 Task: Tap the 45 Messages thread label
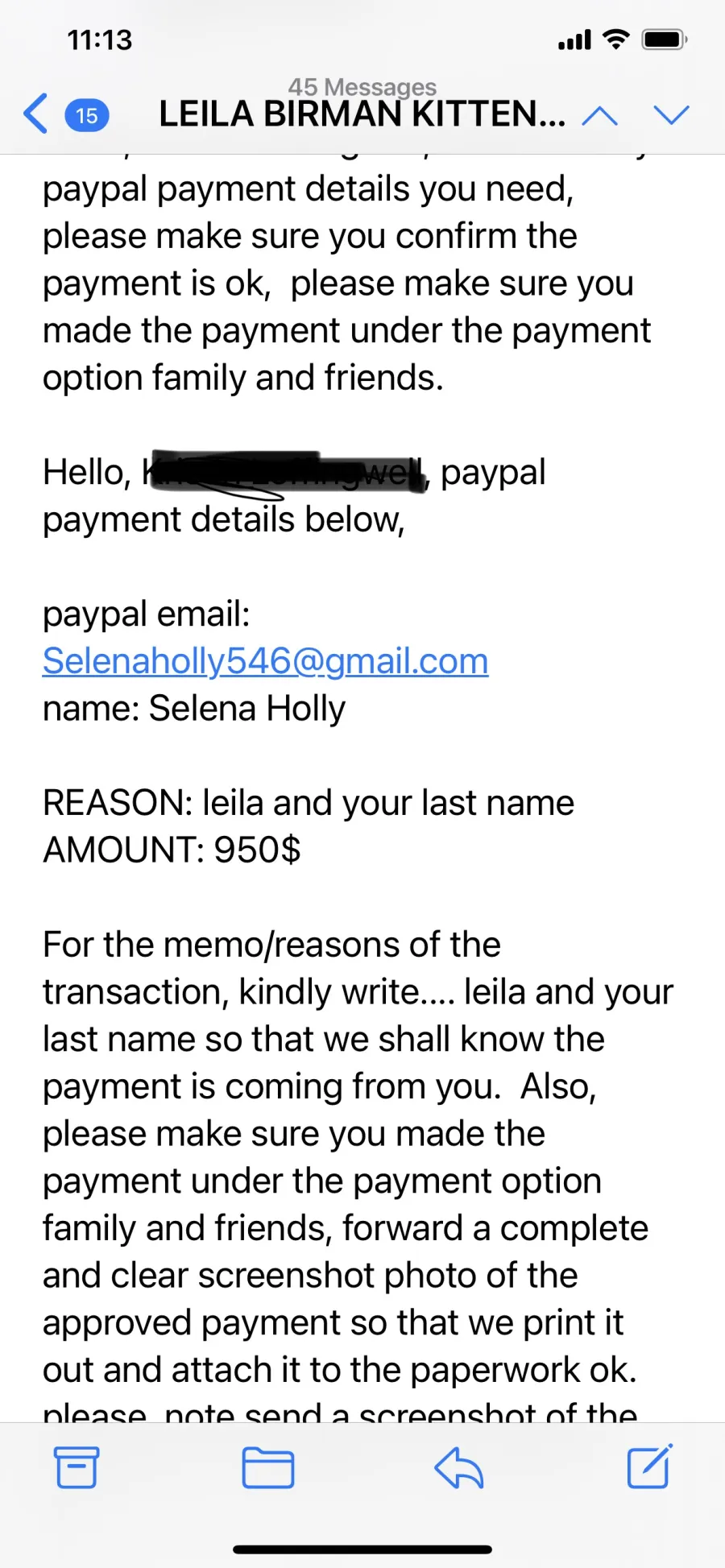(362, 86)
